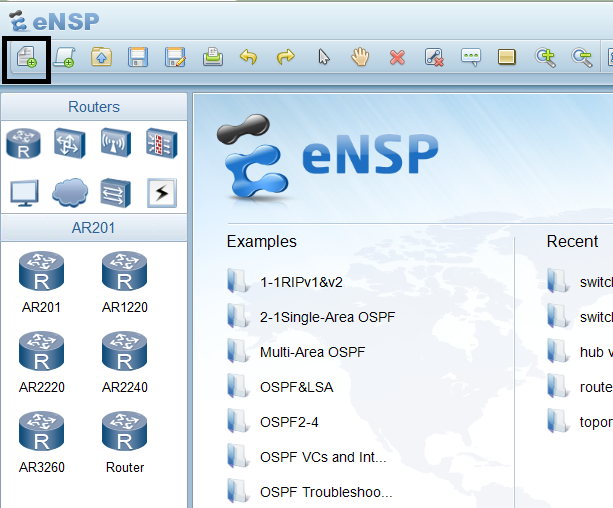Click the Print icon in the toolbar
This screenshot has height=508, width=613.
213,57
